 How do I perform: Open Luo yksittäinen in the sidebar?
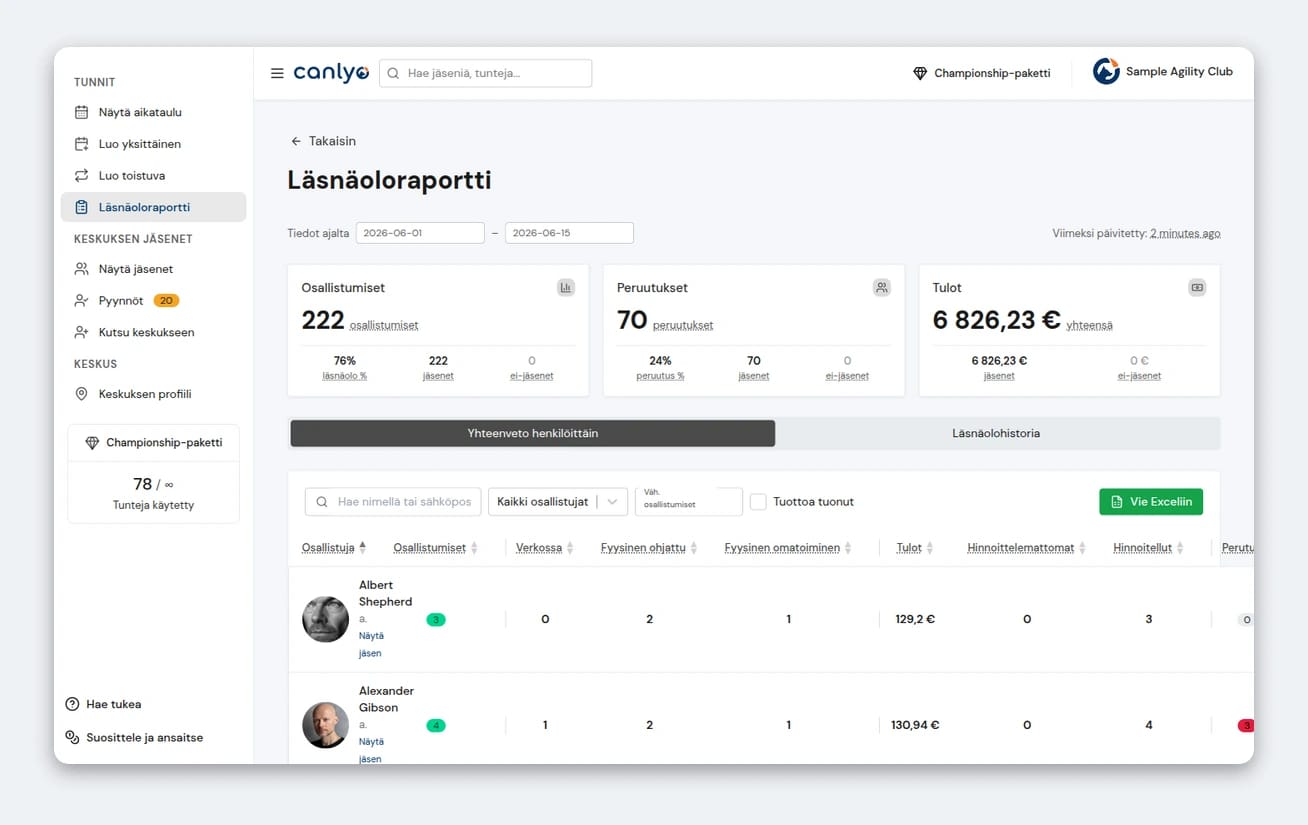click(x=153, y=144)
